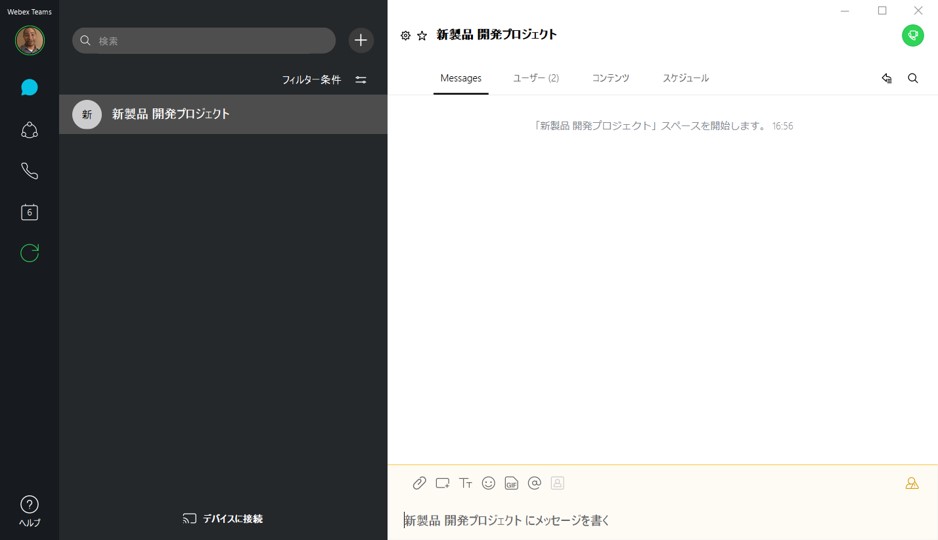
Task: Open the Meetings calendar icon
Action: 29,212
